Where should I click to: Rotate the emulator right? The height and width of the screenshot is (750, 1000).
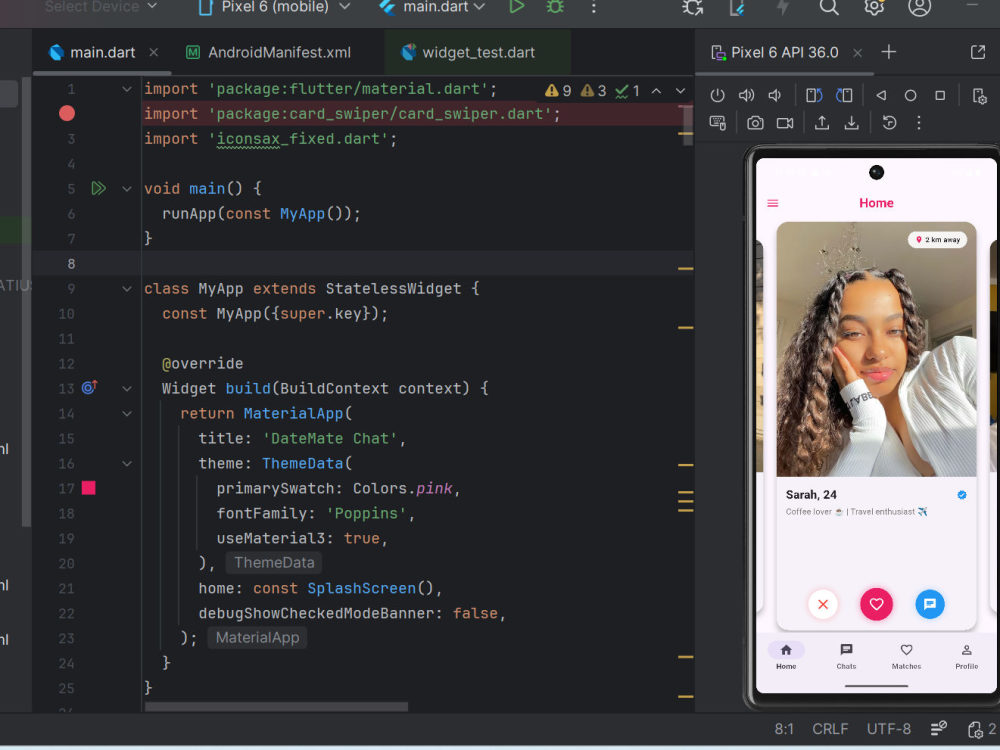point(844,96)
